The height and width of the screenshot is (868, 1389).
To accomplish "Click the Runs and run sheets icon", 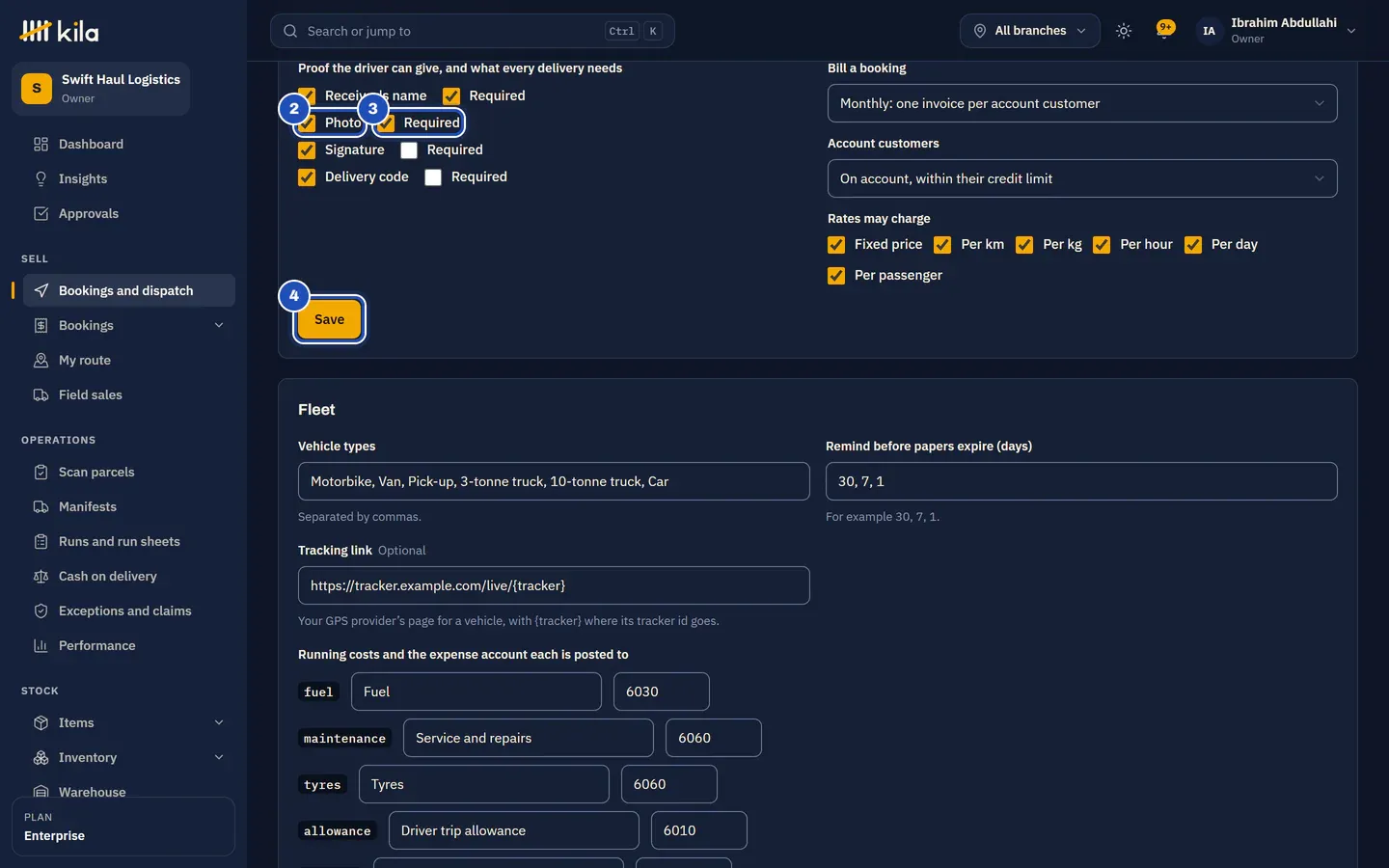I will click(41, 541).
